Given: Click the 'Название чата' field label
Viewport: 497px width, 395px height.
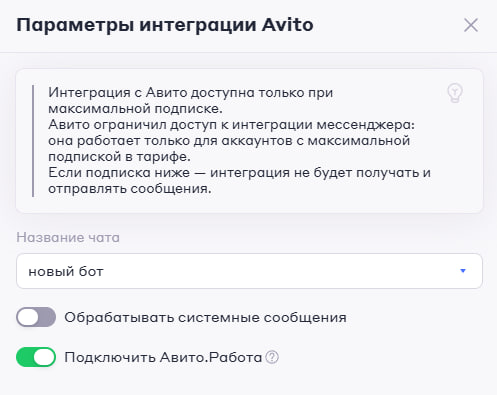Looking at the screenshot, I should coord(68,237).
